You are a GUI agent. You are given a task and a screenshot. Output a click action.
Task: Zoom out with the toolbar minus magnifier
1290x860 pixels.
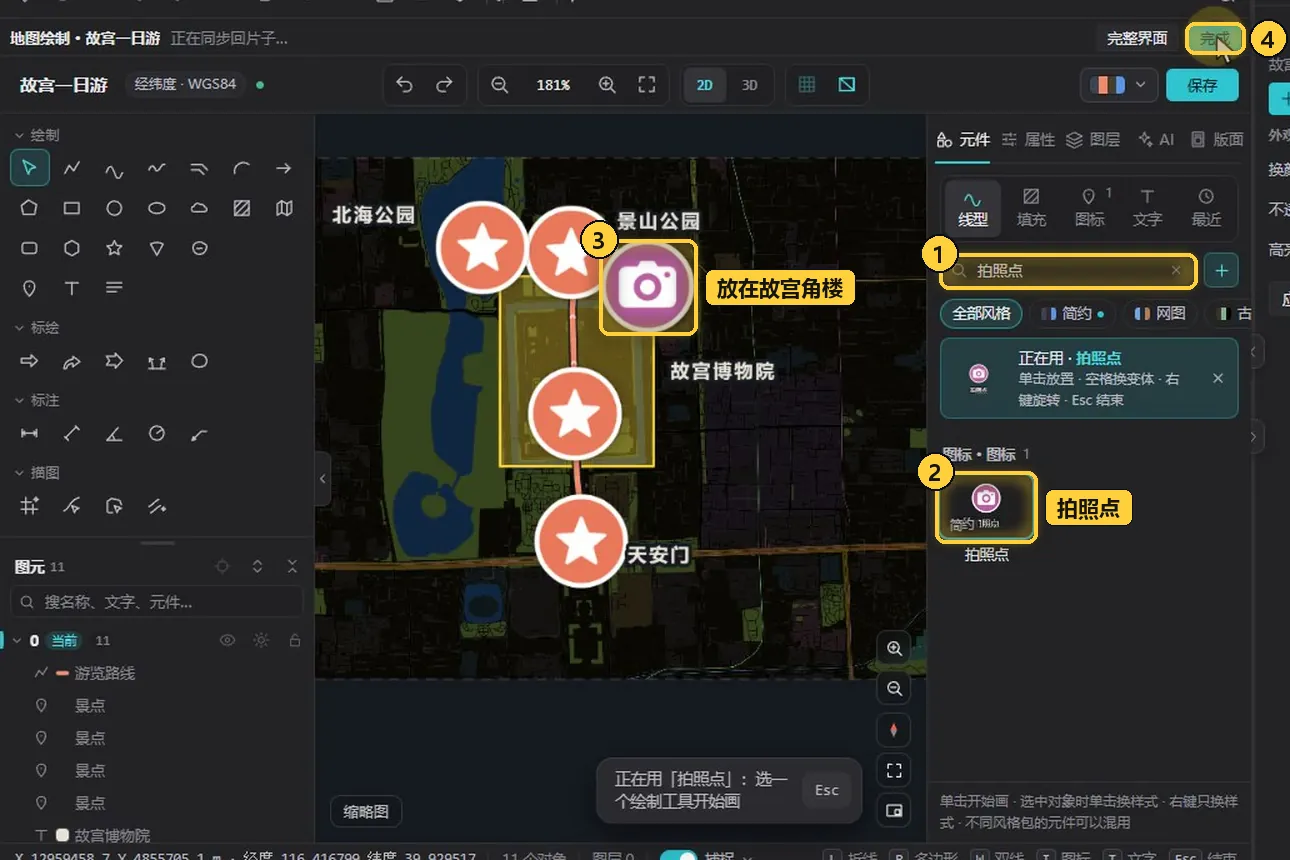500,85
